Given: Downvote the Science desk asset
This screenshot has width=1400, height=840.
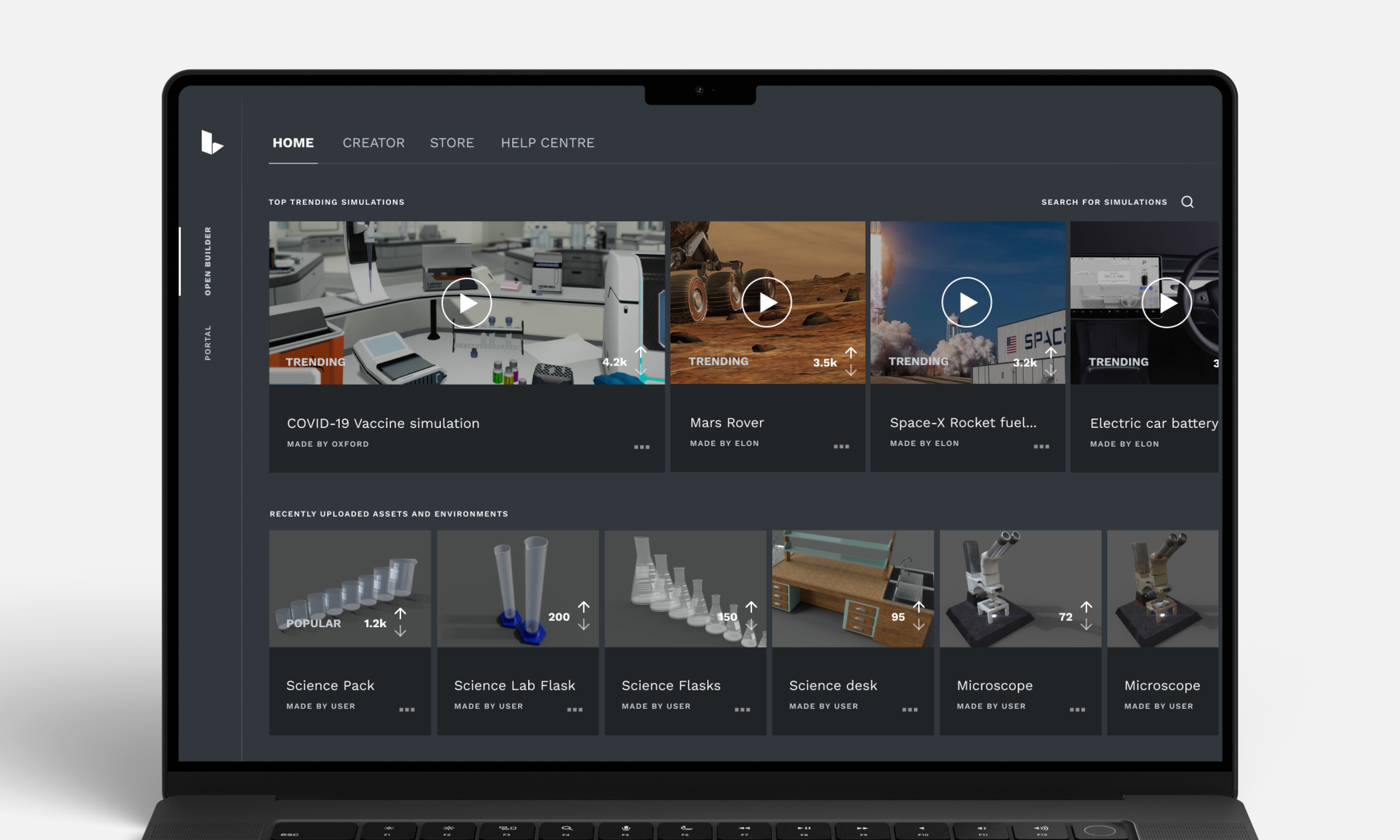Looking at the screenshot, I should click(918, 625).
